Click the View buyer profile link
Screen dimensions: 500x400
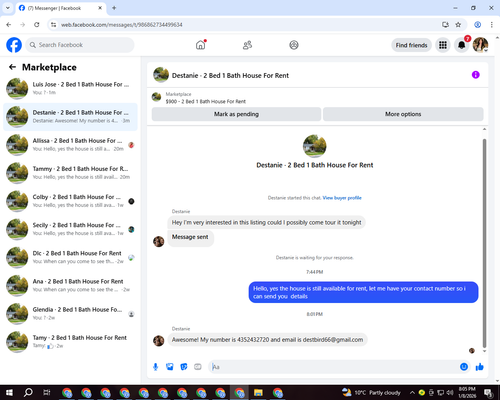click(342, 198)
